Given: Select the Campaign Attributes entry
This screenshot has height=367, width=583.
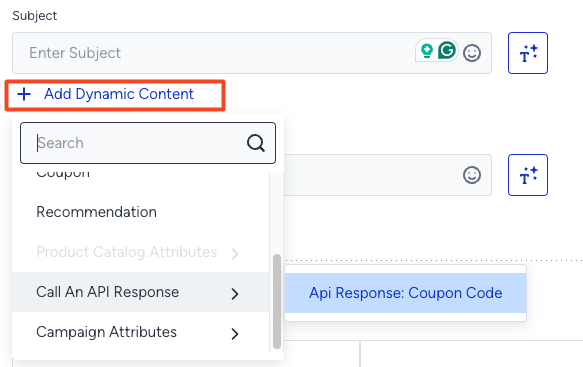Looking at the screenshot, I should point(141,332).
